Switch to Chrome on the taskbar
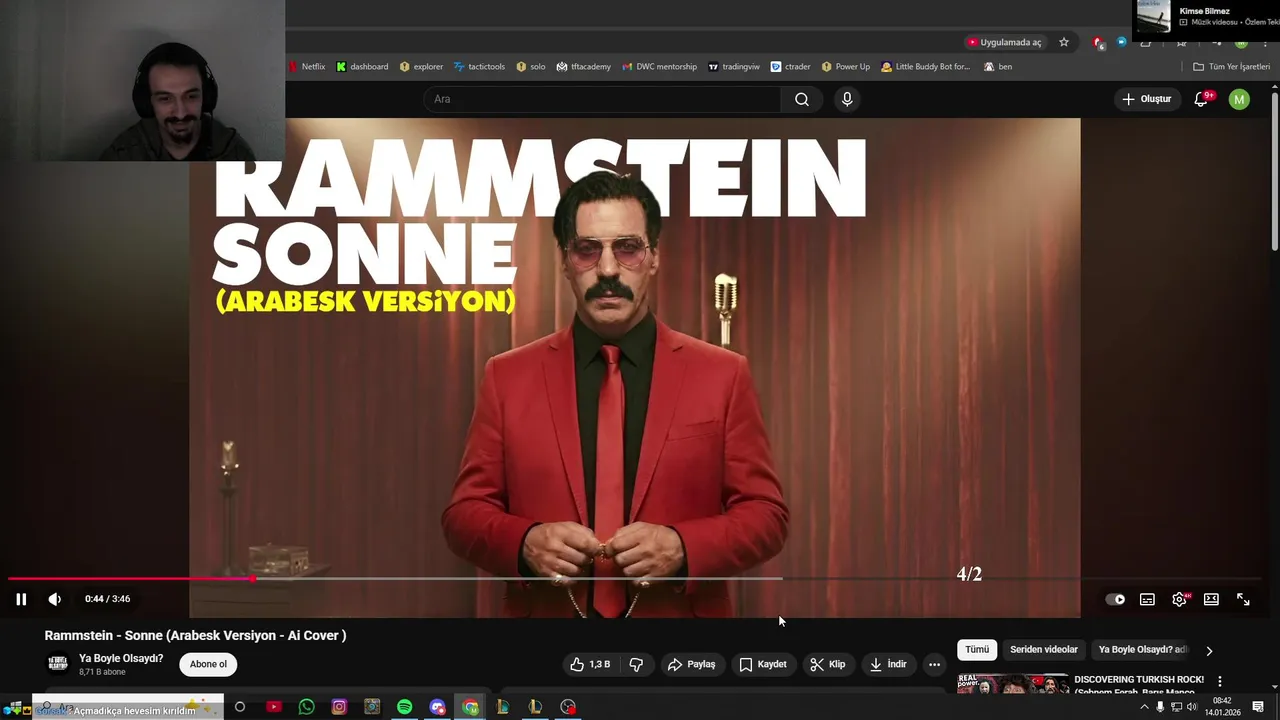 pyautogui.click(x=470, y=707)
